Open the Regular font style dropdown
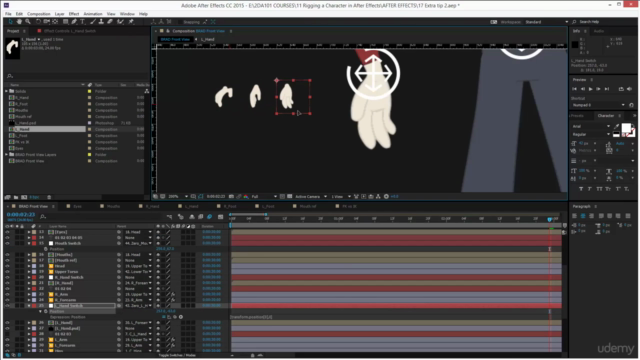640x360 pixels. click(x=591, y=134)
